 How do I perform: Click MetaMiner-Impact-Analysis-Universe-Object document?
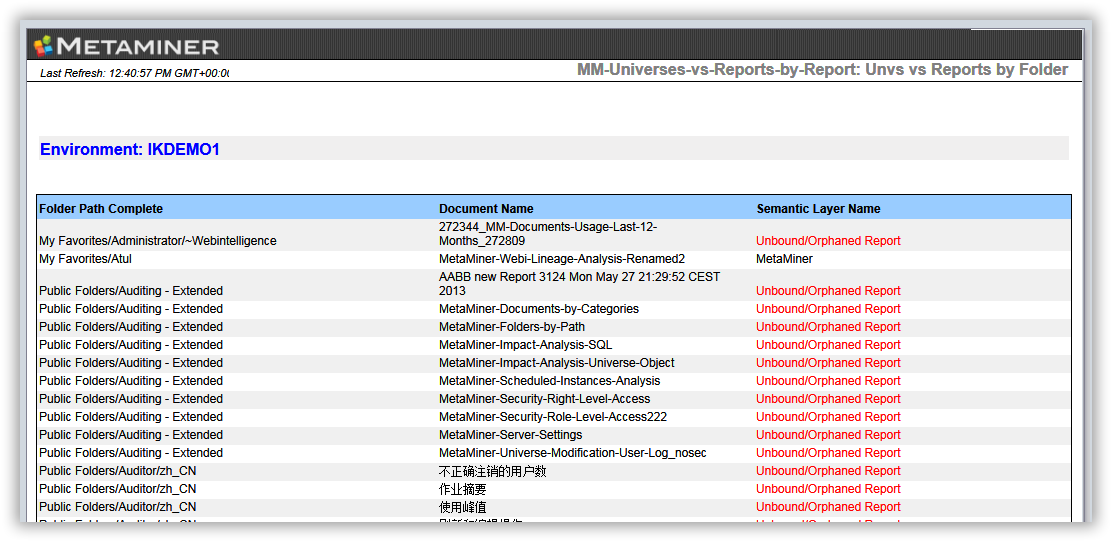(557, 363)
